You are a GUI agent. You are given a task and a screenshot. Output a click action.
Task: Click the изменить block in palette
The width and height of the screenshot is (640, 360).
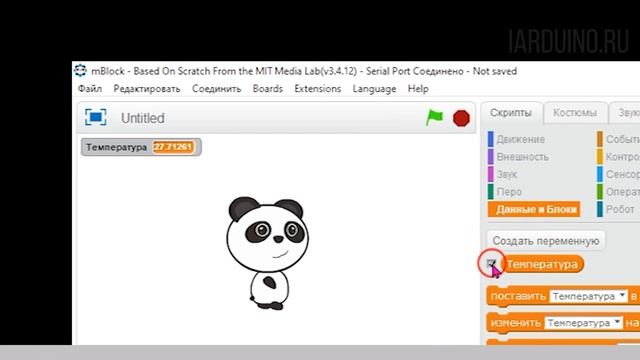pos(516,323)
